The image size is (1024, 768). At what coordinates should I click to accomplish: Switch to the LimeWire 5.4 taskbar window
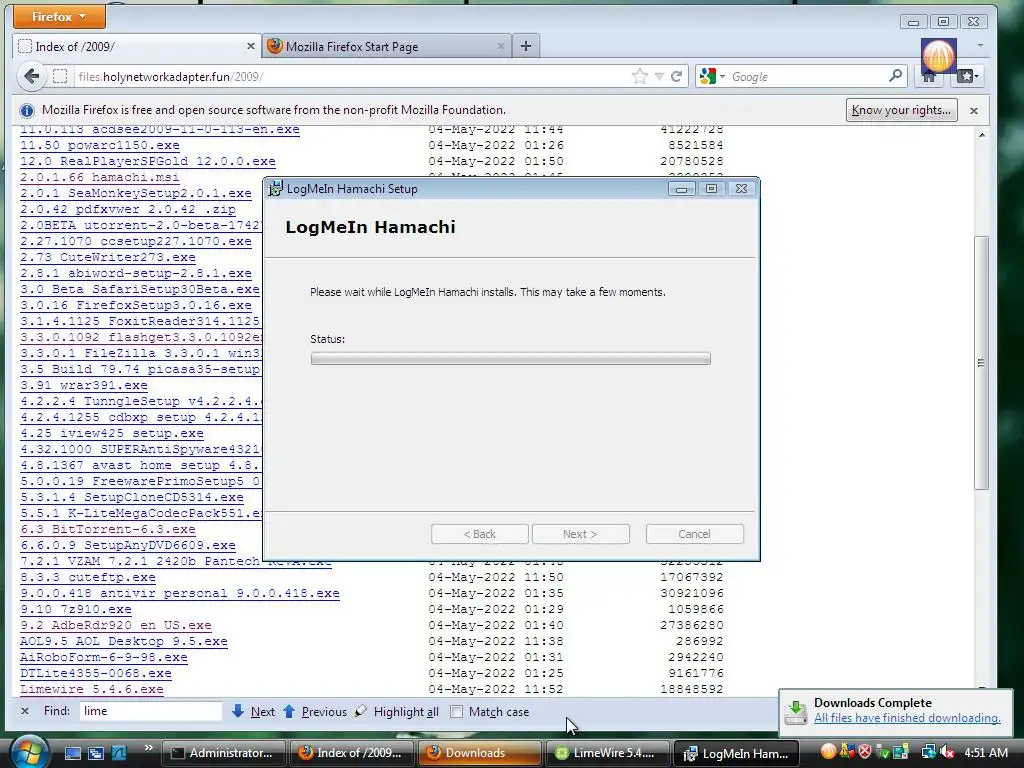[607, 753]
